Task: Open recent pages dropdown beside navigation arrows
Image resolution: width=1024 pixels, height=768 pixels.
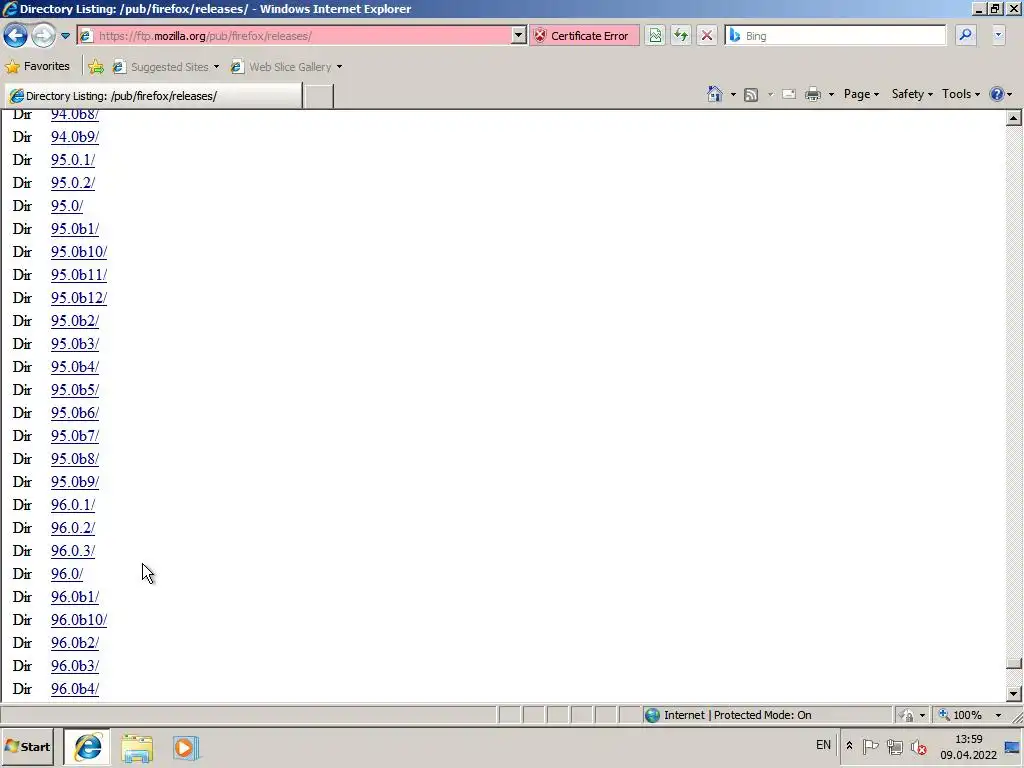Action: point(65,36)
